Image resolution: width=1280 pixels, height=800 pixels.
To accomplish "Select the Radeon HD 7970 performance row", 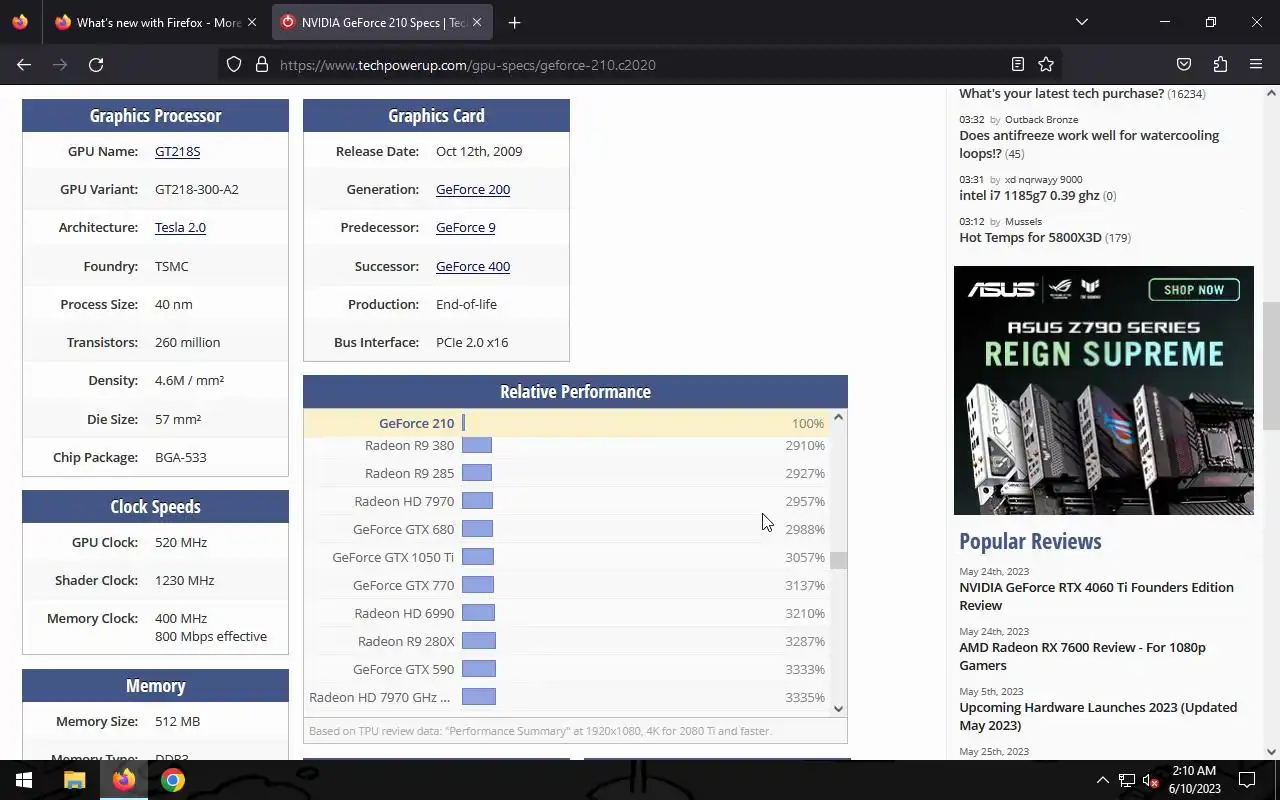I will tap(567, 501).
